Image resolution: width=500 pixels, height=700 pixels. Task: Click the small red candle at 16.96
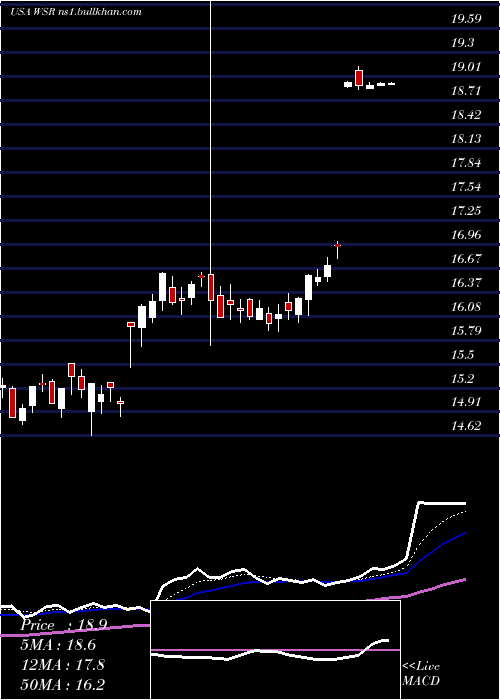coord(338,246)
